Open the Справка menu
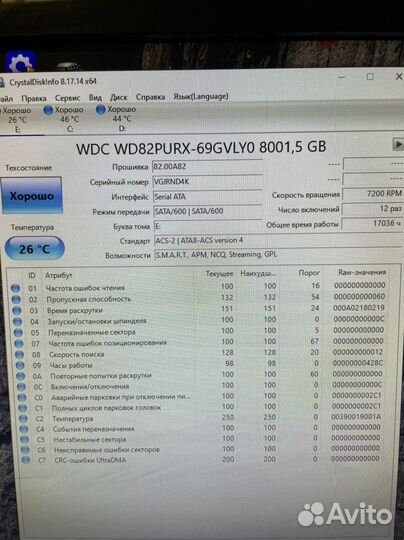The image size is (404, 540). pos(150,97)
